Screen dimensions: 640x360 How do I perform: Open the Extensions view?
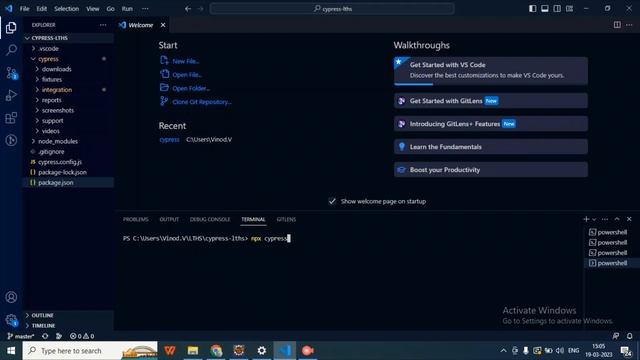pyautogui.click(x=11, y=118)
